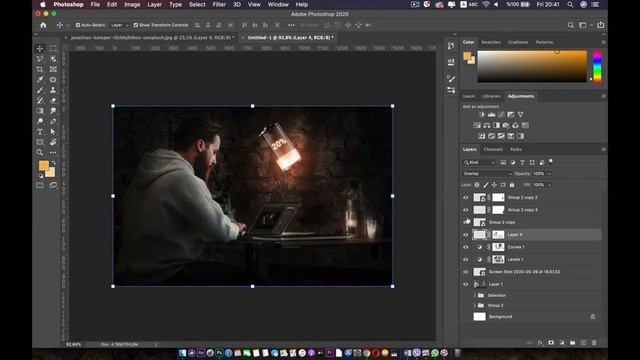The height and width of the screenshot is (360, 640).
Task: Delete layer with trash icon
Action: coord(594,343)
